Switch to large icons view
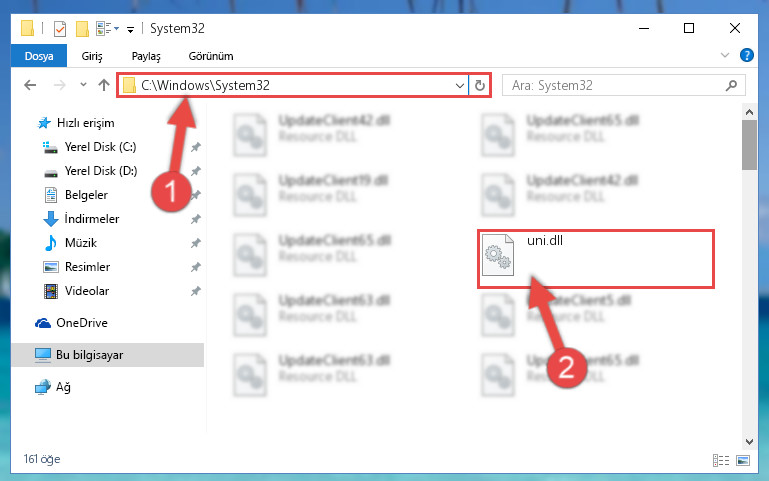 pos(743,460)
